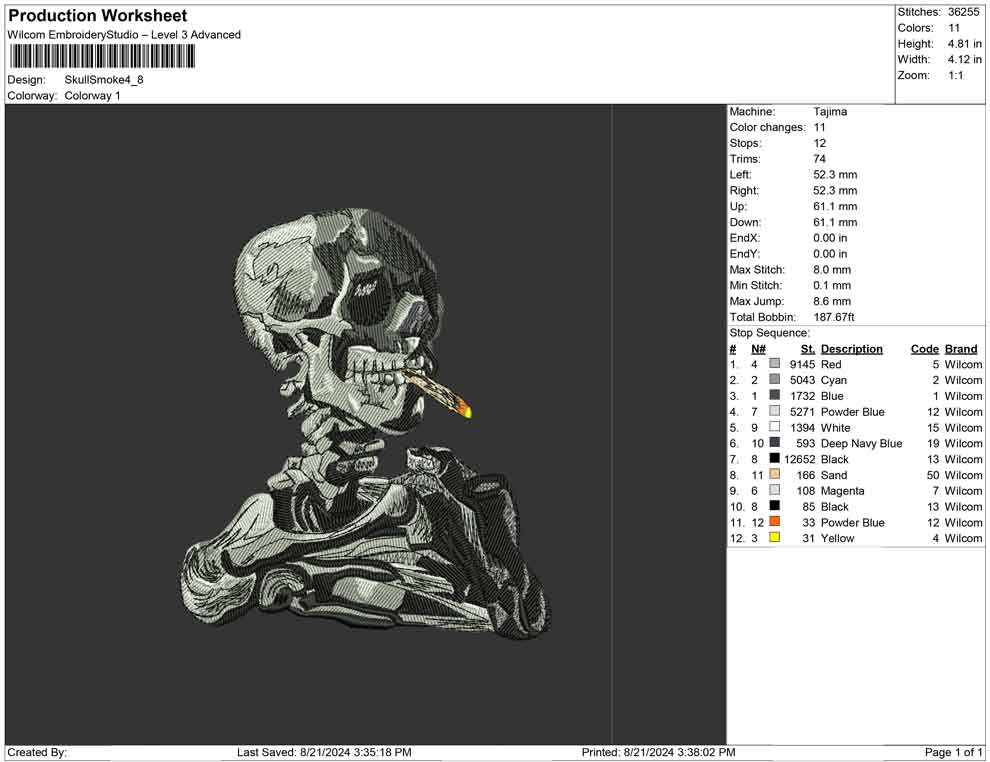The width and height of the screenshot is (990, 762).
Task: Click the Magenta color swatch in row 9
Action: point(774,490)
